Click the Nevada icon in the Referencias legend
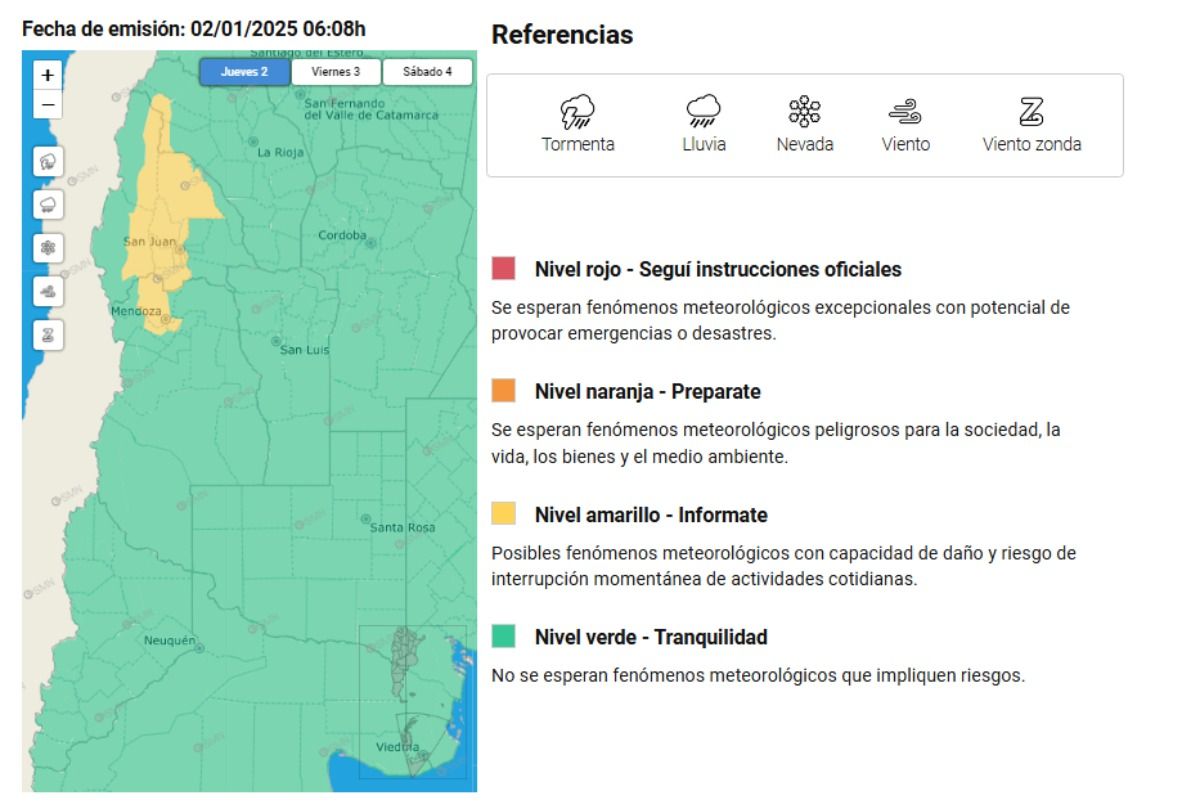The width and height of the screenshot is (1200, 802). point(806,112)
